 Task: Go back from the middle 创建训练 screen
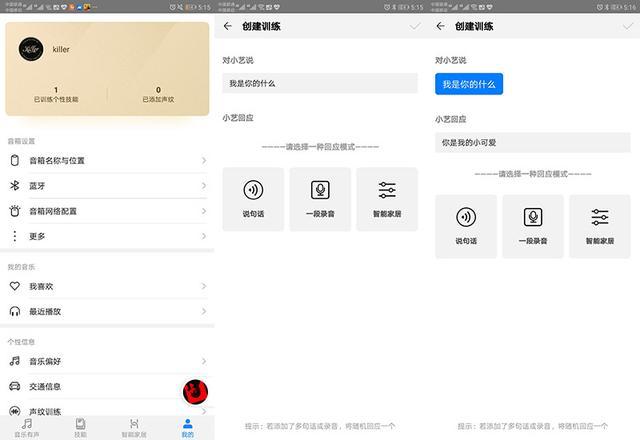[228, 26]
